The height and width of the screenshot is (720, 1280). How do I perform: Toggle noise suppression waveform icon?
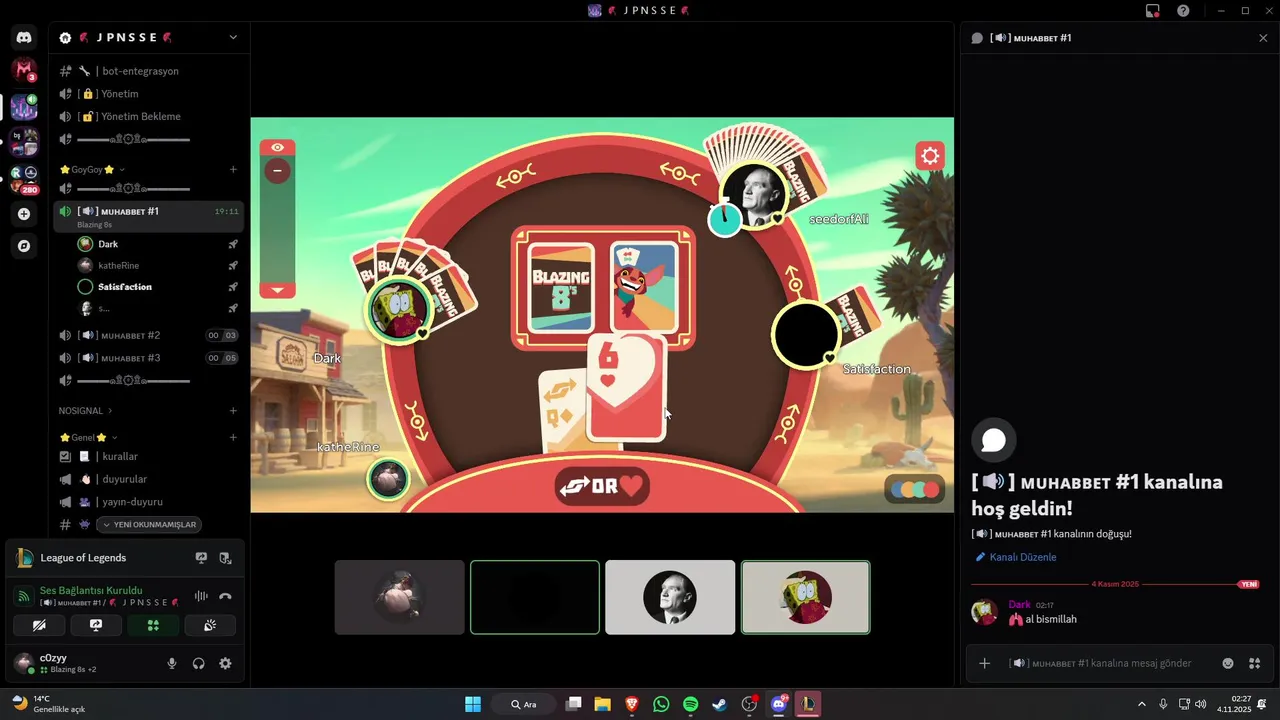201,596
